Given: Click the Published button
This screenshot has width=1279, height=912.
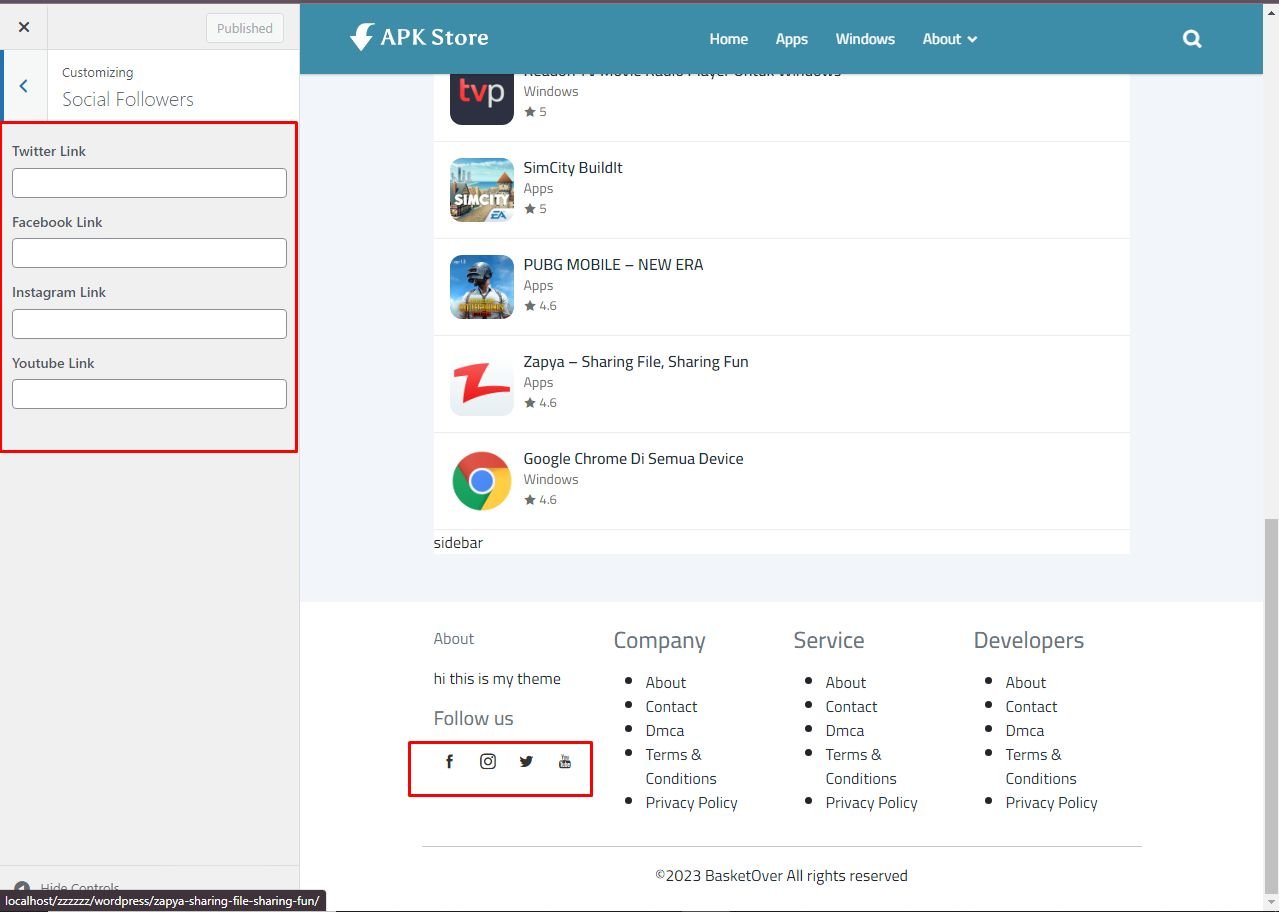Looking at the screenshot, I should [x=245, y=28].
